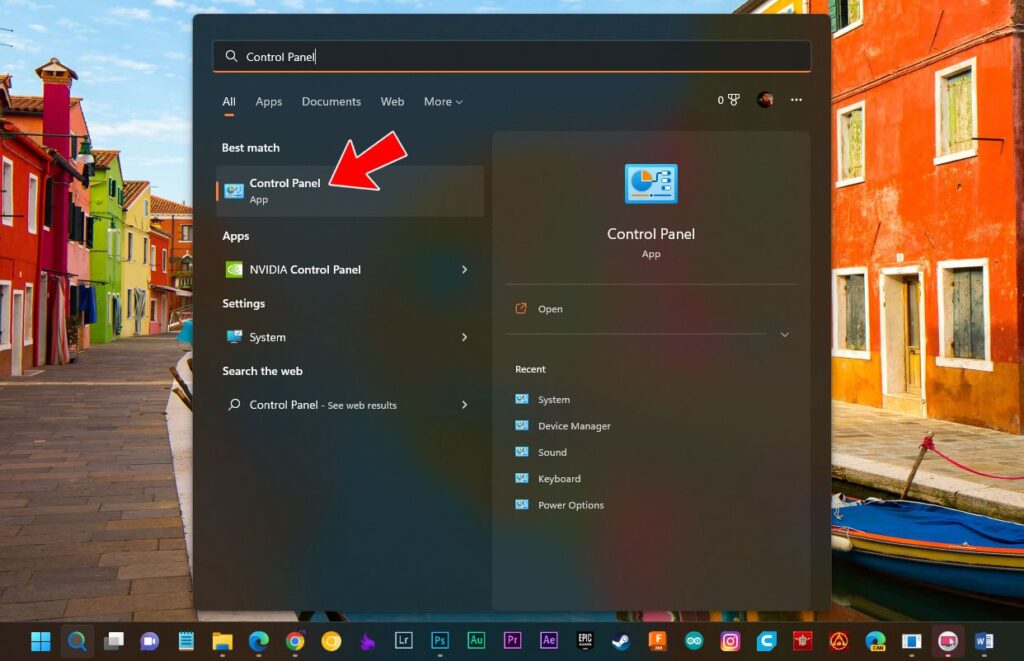This screenshot has width=1024, height=661.
Task: Open the Chat camera icon in the taskbar
Action: 150,641
